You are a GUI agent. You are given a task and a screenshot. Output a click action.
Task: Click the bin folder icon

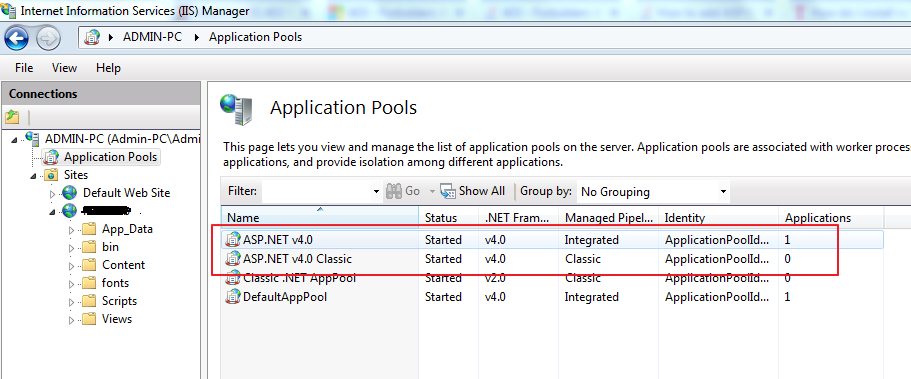(x=88, y=247)
